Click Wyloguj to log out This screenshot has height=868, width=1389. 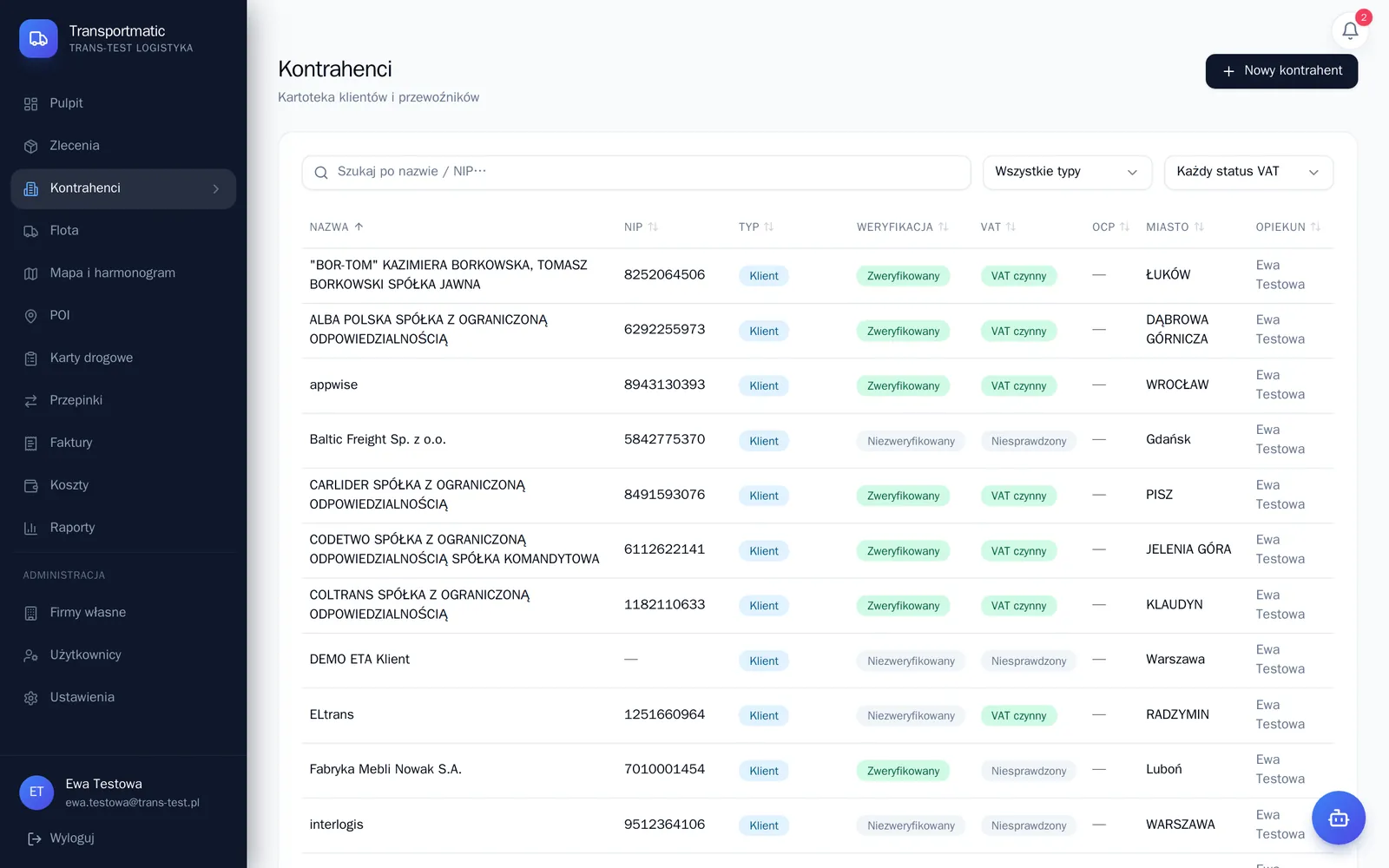pyautogui.click(x=61, y=838)
